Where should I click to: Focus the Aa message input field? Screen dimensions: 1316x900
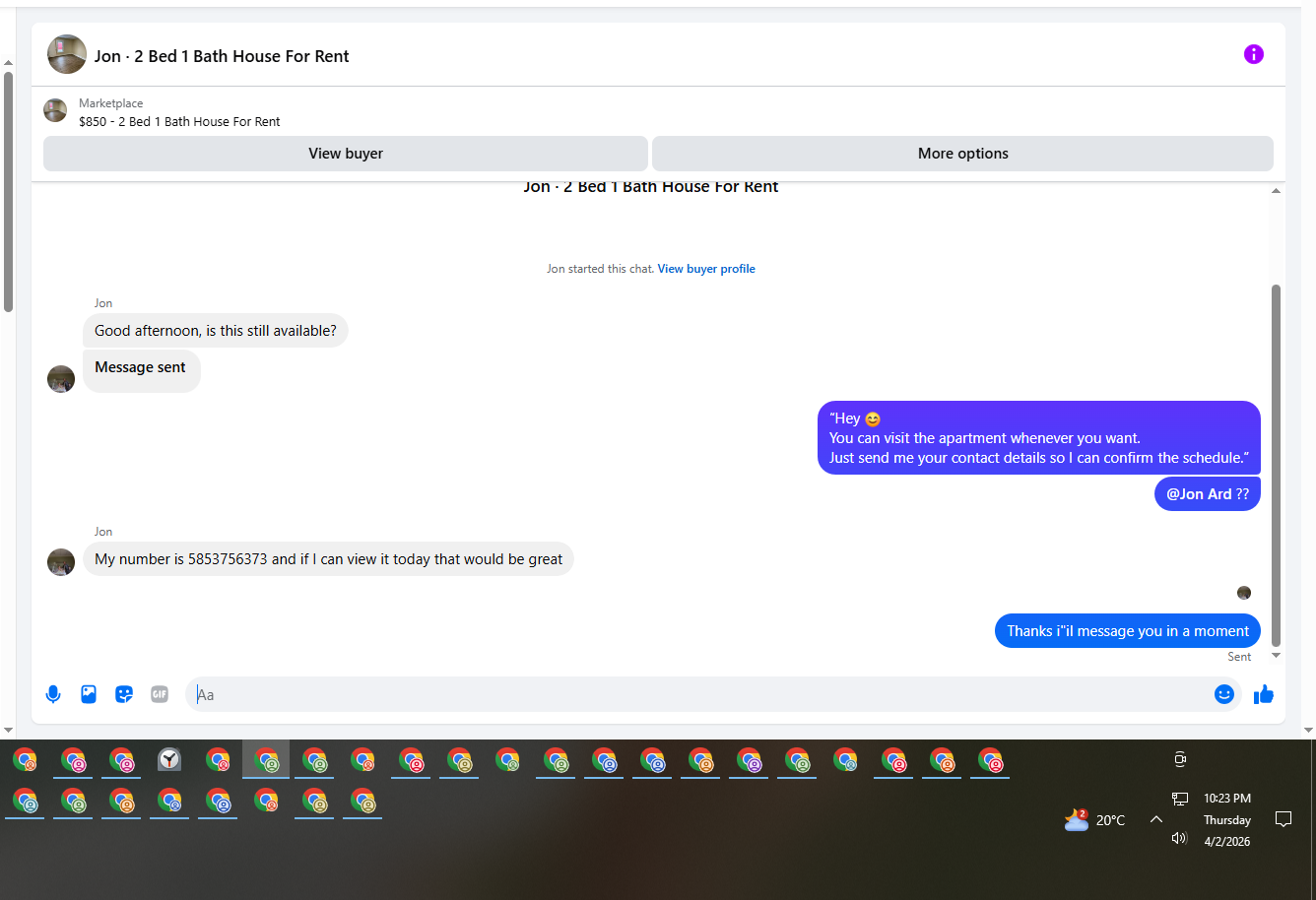699,694
